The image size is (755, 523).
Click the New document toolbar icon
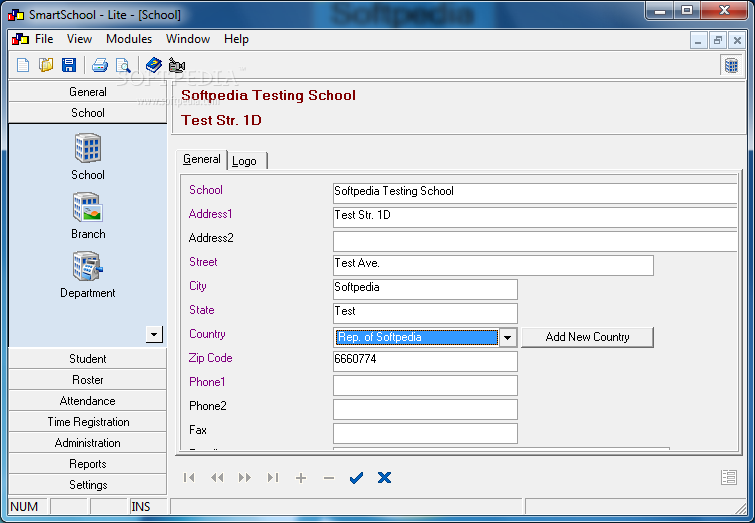pyautogui.click(x=23, y=65)
